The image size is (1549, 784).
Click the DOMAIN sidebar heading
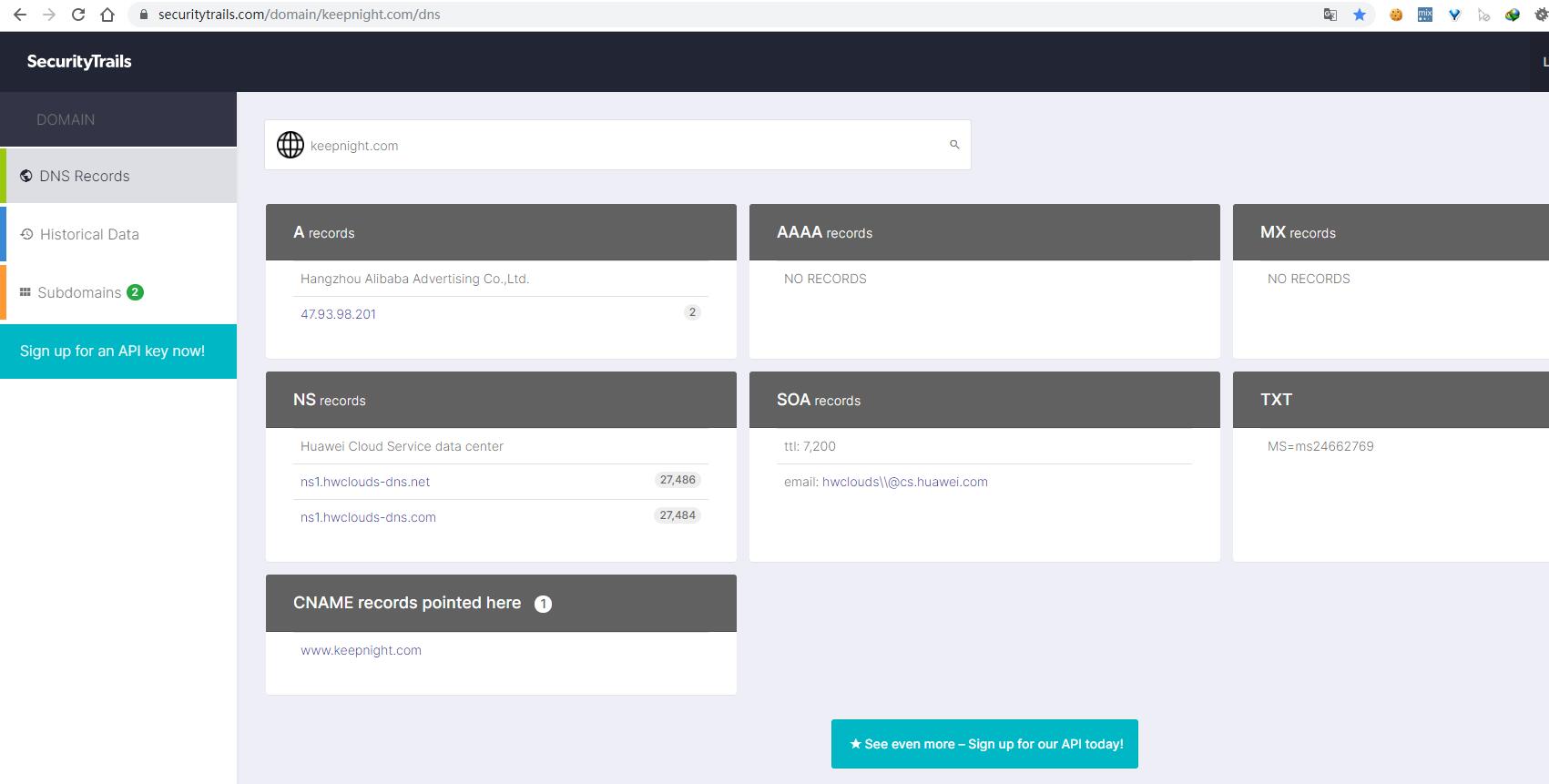[66, 119]
